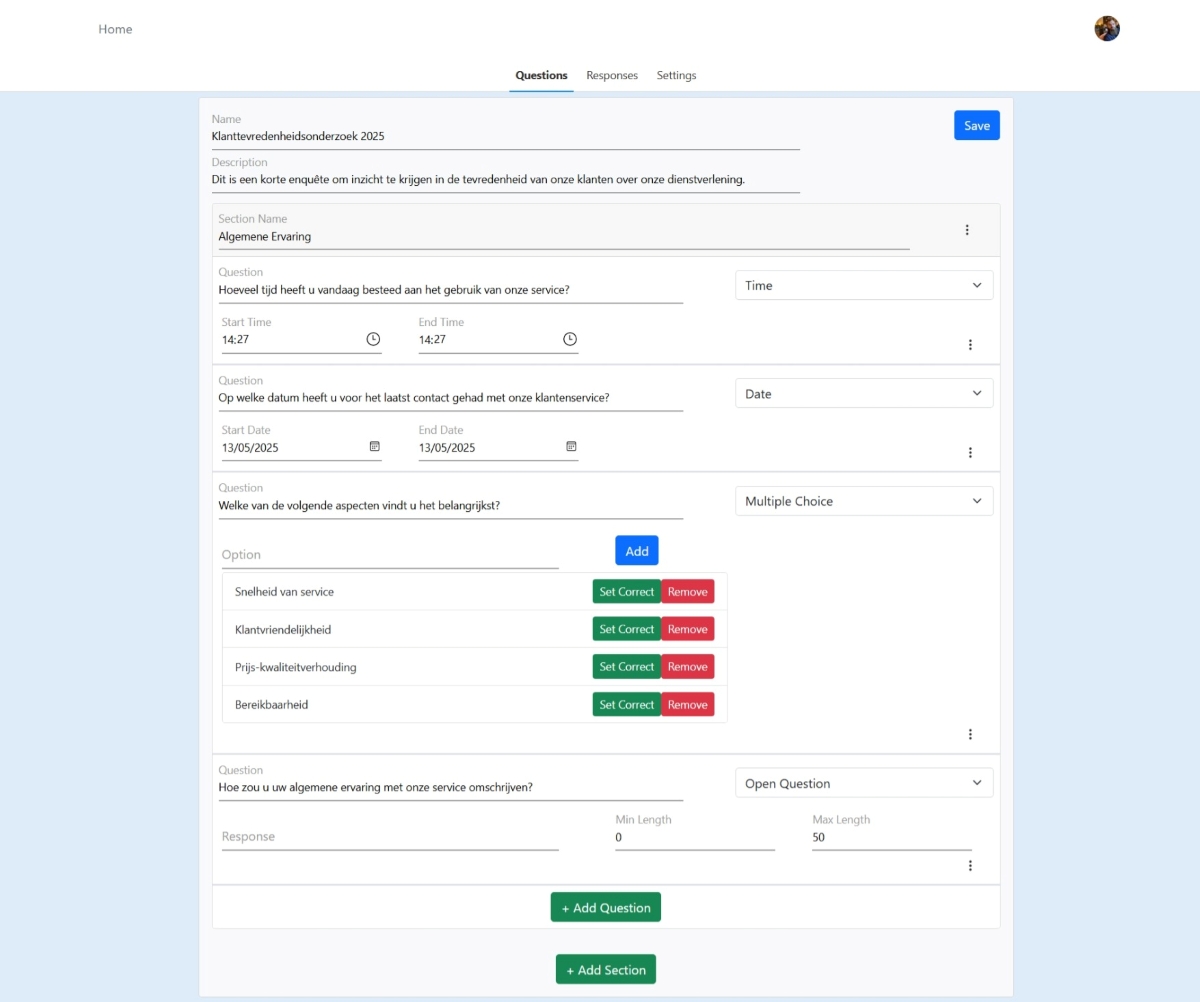The width and height of the screenshot is (1200, 1002).
Task: Open the Algemene Ervaring section options menu
Action: coord(967,230)
